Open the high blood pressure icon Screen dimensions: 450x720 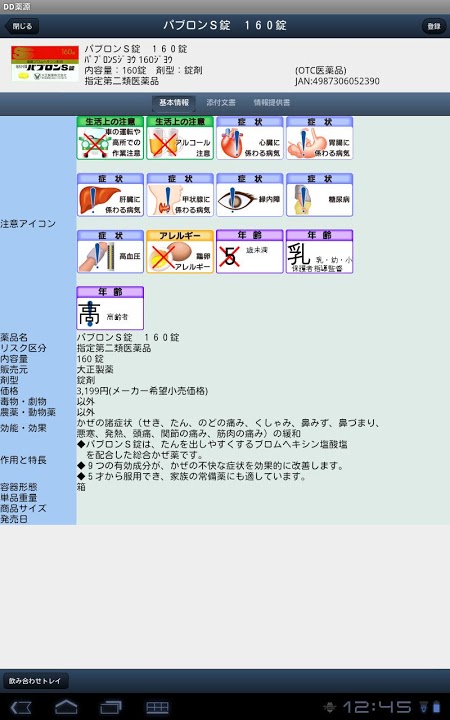click(110, 252)
